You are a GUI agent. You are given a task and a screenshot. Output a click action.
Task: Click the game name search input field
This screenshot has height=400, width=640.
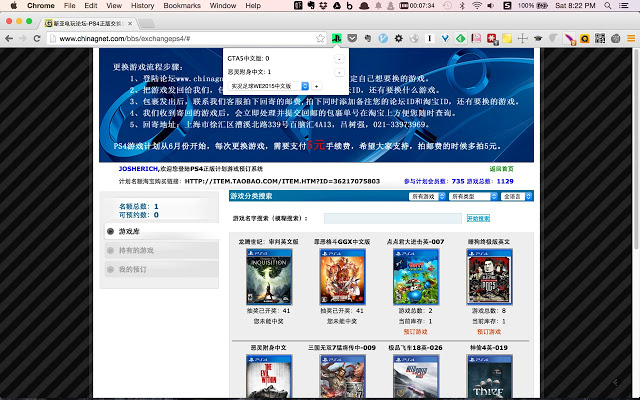(393, 218)
